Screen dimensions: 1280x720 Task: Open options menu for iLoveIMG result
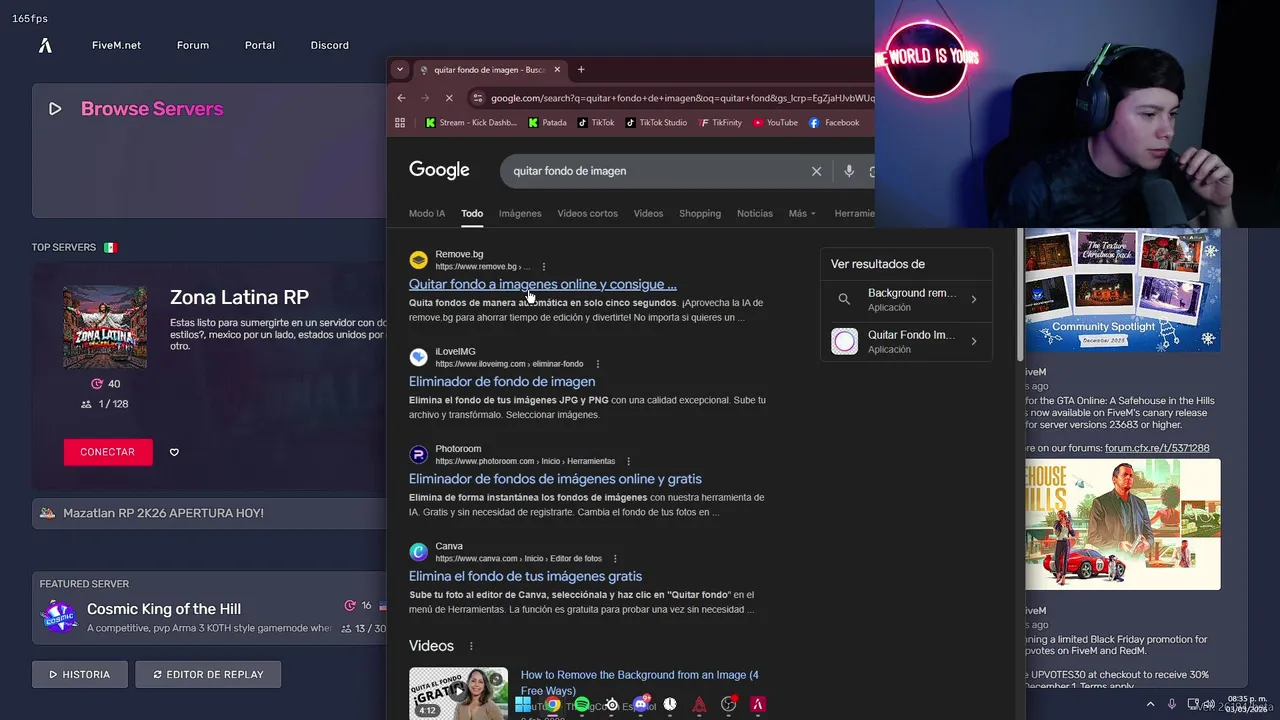pyautogui.click(x=598, y=364)
